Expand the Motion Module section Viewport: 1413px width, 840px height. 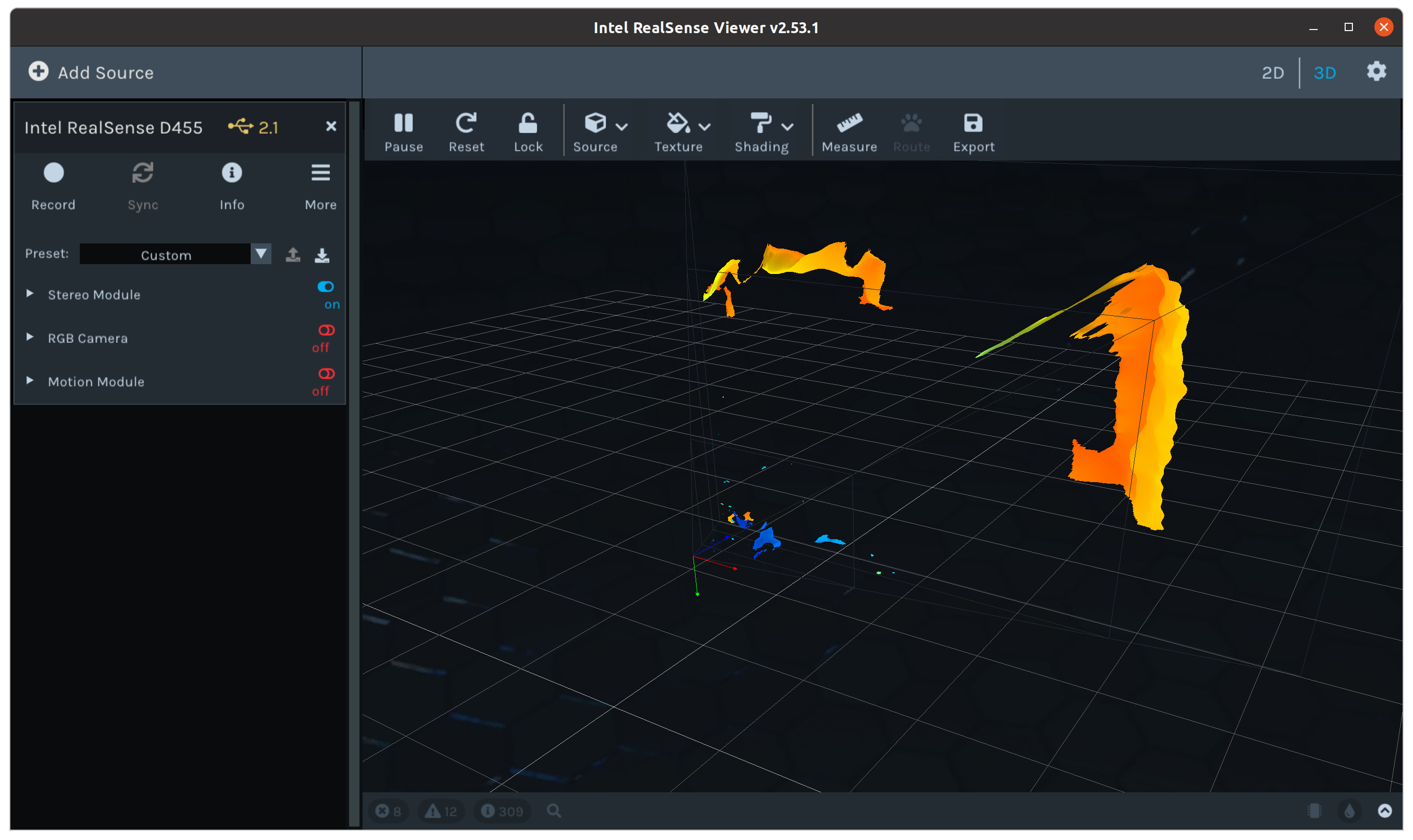(30, 380)
